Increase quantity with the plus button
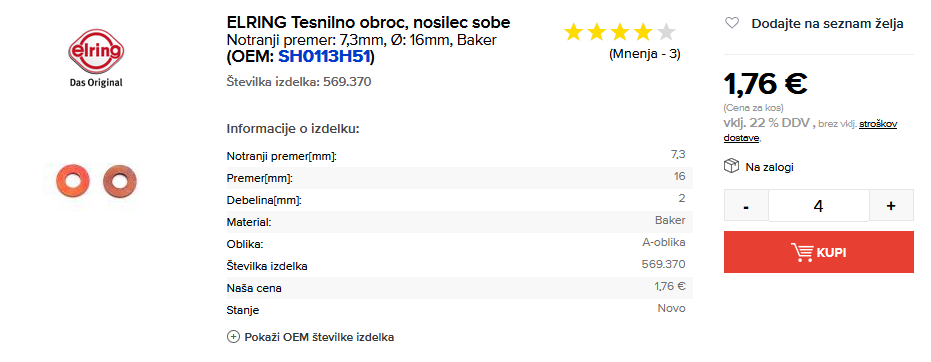 point(891,206)
